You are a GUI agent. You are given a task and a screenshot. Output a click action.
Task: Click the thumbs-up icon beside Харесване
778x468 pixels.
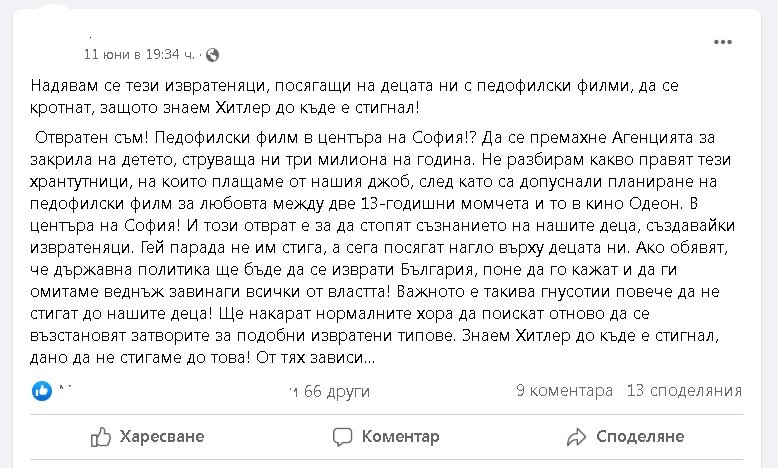101,437
